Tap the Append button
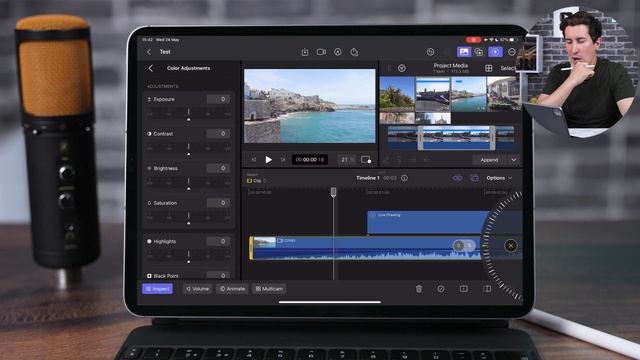The height and width of the screenshot is (360, 640). 489,160
